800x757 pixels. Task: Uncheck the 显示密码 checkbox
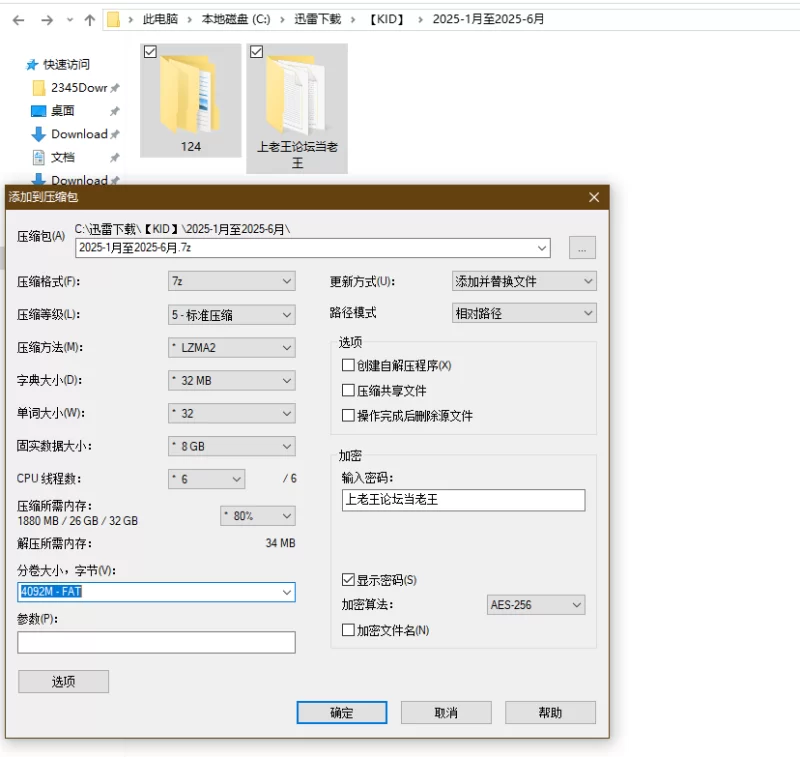point(349,580)
